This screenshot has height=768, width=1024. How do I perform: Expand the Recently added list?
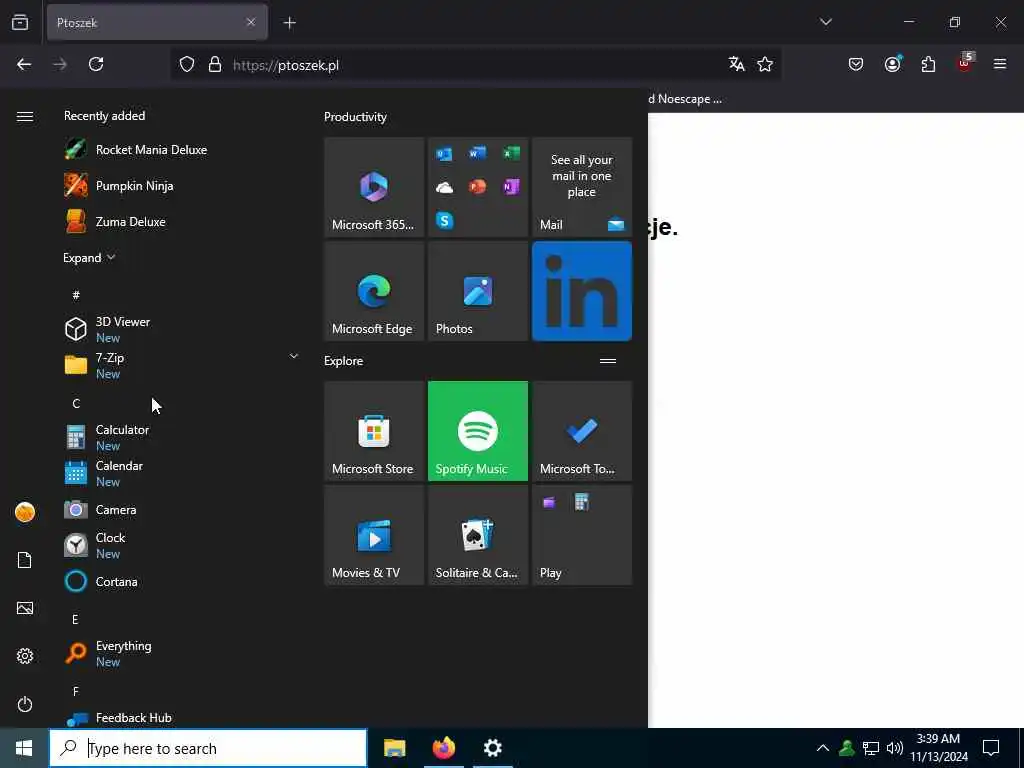tap(89, 257)
